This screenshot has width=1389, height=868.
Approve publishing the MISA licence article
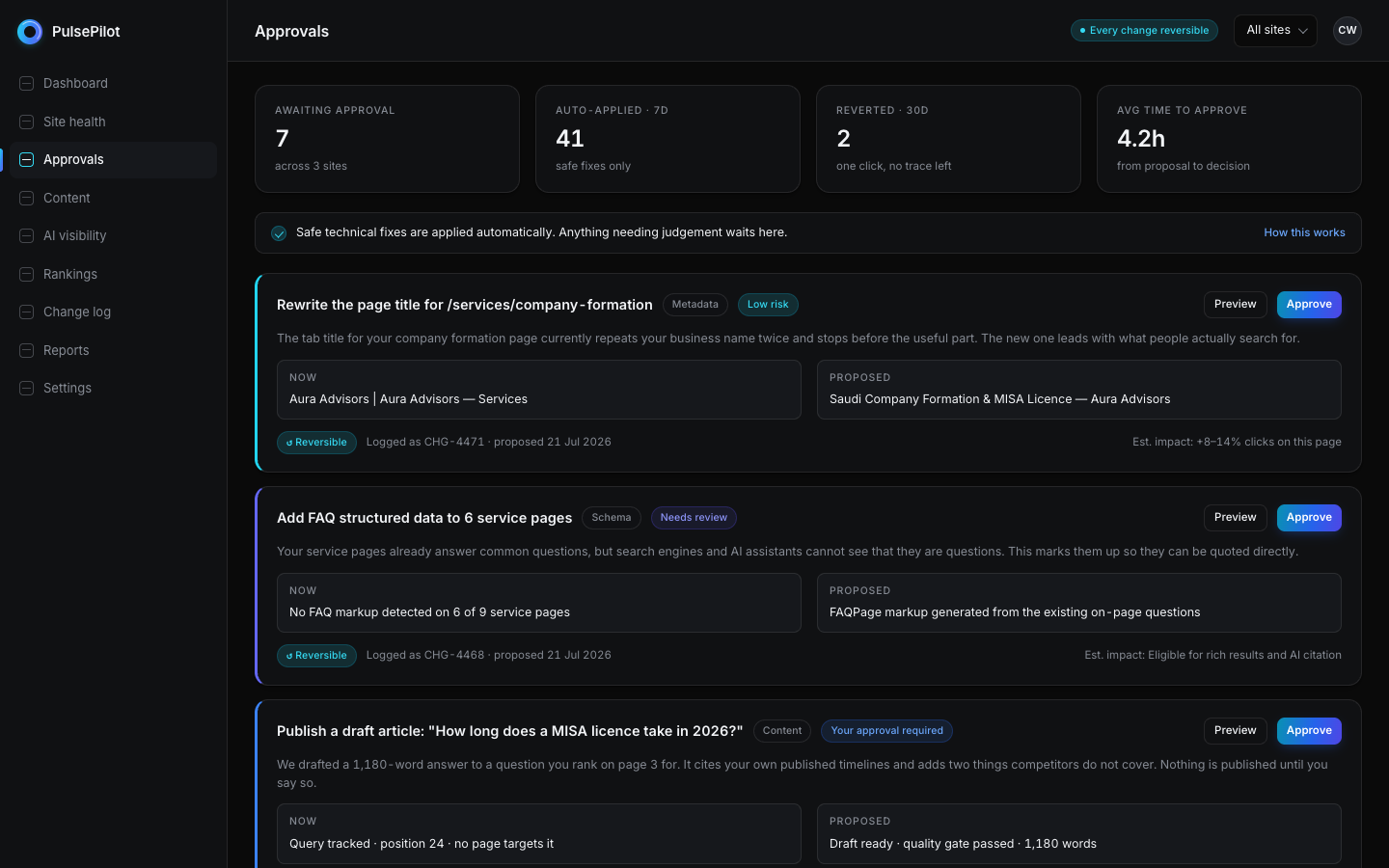(x=1309, y=731)
